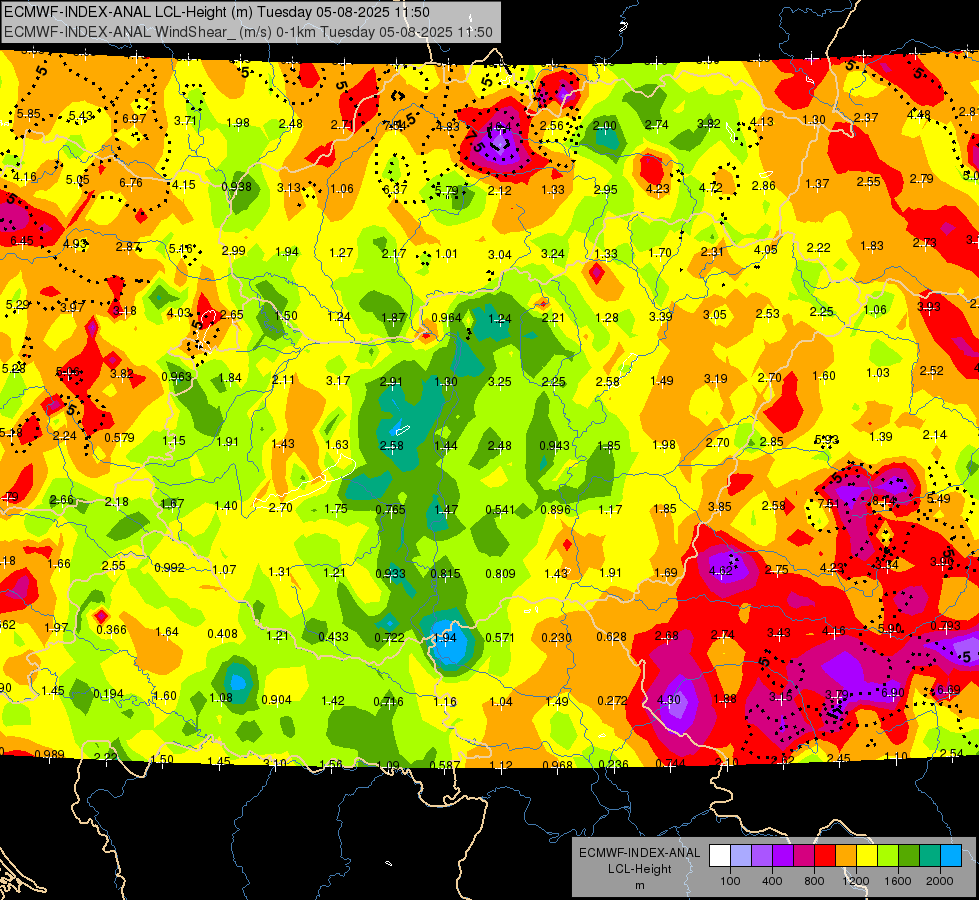Click the wind shear value 0.765
Screen dimensions: 979x900
(x=391, y=510)
